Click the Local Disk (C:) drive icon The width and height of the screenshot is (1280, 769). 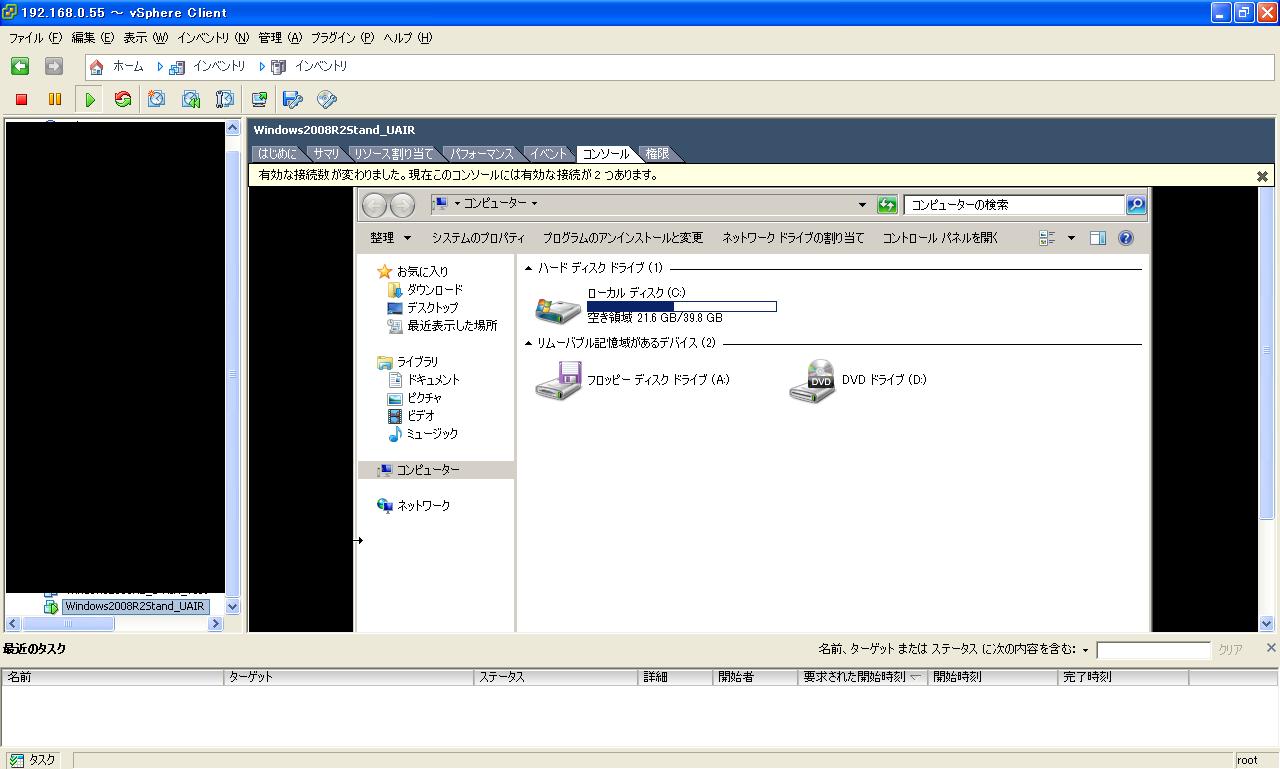[558, 309]
